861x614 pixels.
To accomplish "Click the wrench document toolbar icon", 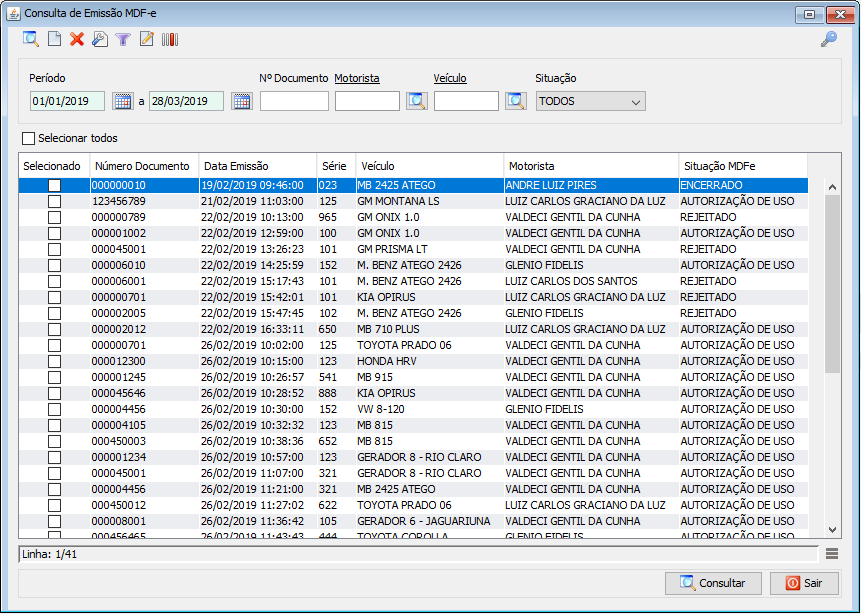I will [x=100, y=39].
